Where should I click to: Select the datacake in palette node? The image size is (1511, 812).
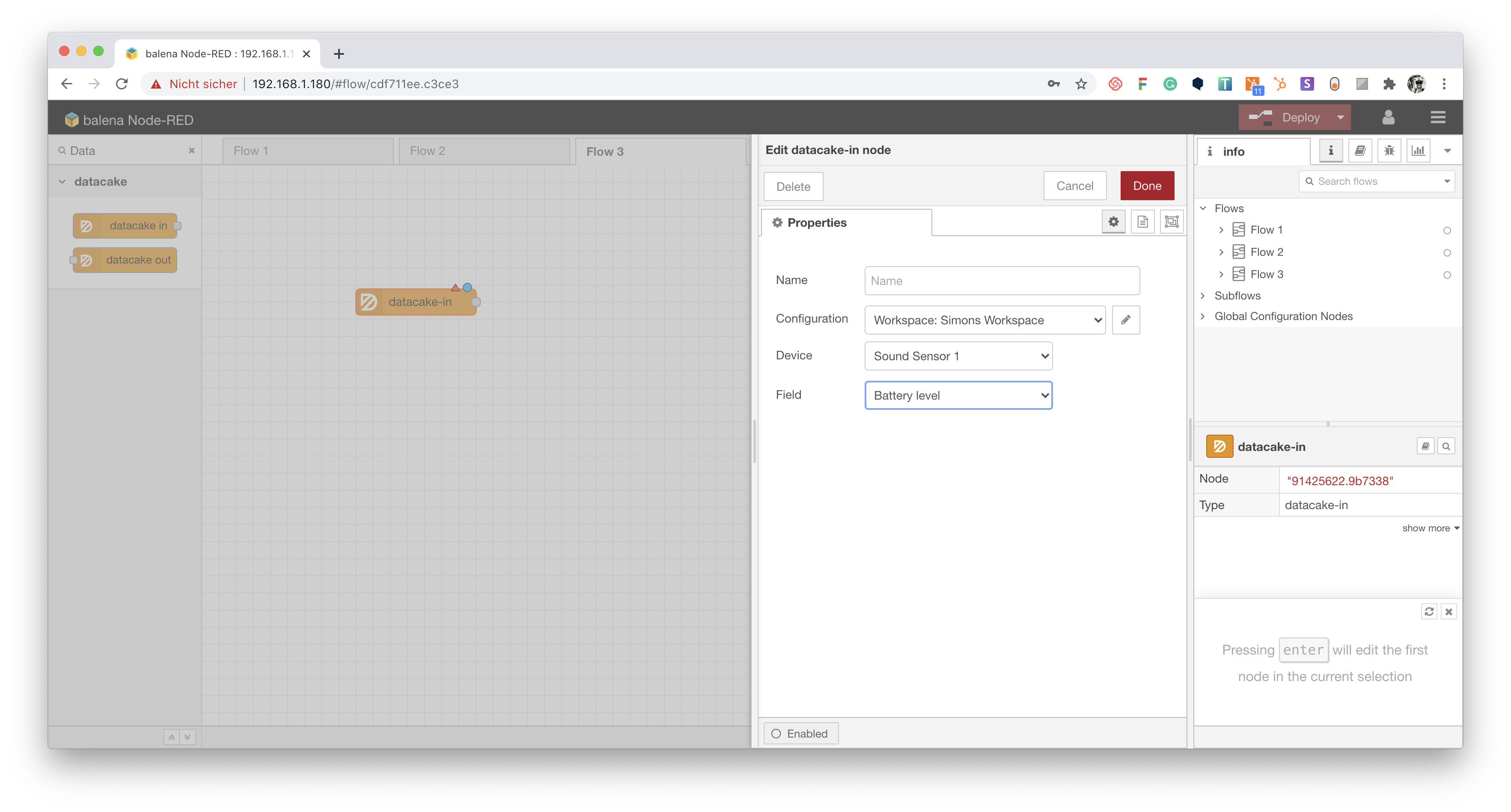click(125, 226)
